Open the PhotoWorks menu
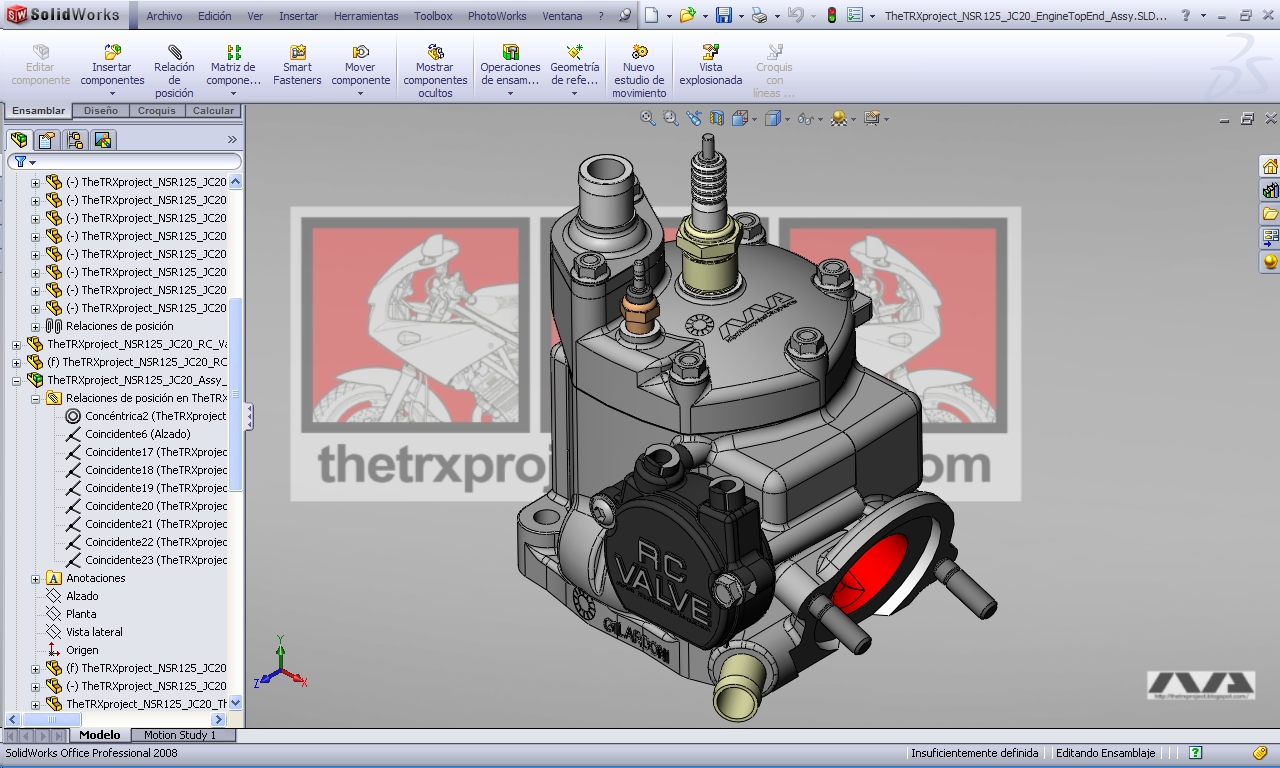The image size is (1280, 768). coord(497,16)
